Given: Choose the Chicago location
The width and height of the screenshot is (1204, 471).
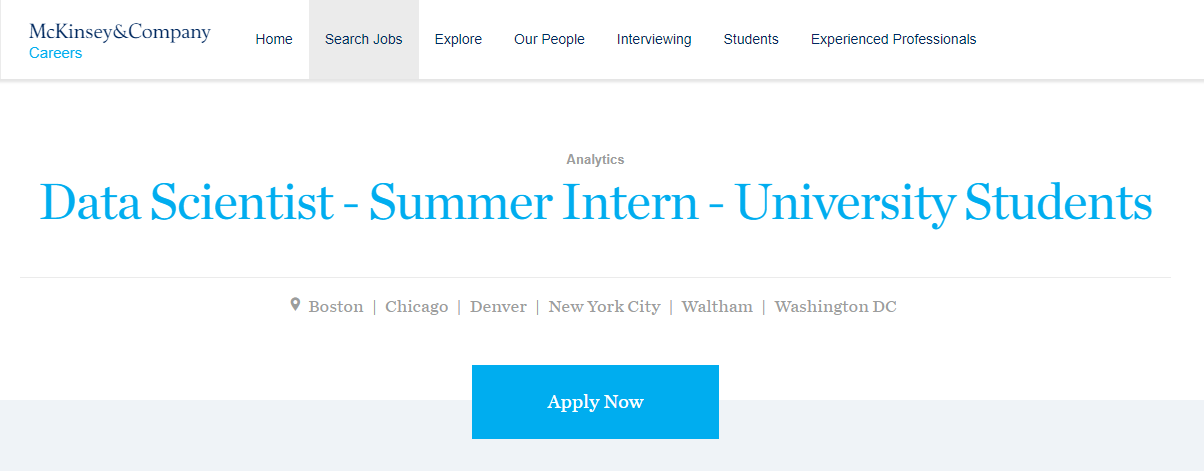Looking at the screenshot, I should (416, 307).
